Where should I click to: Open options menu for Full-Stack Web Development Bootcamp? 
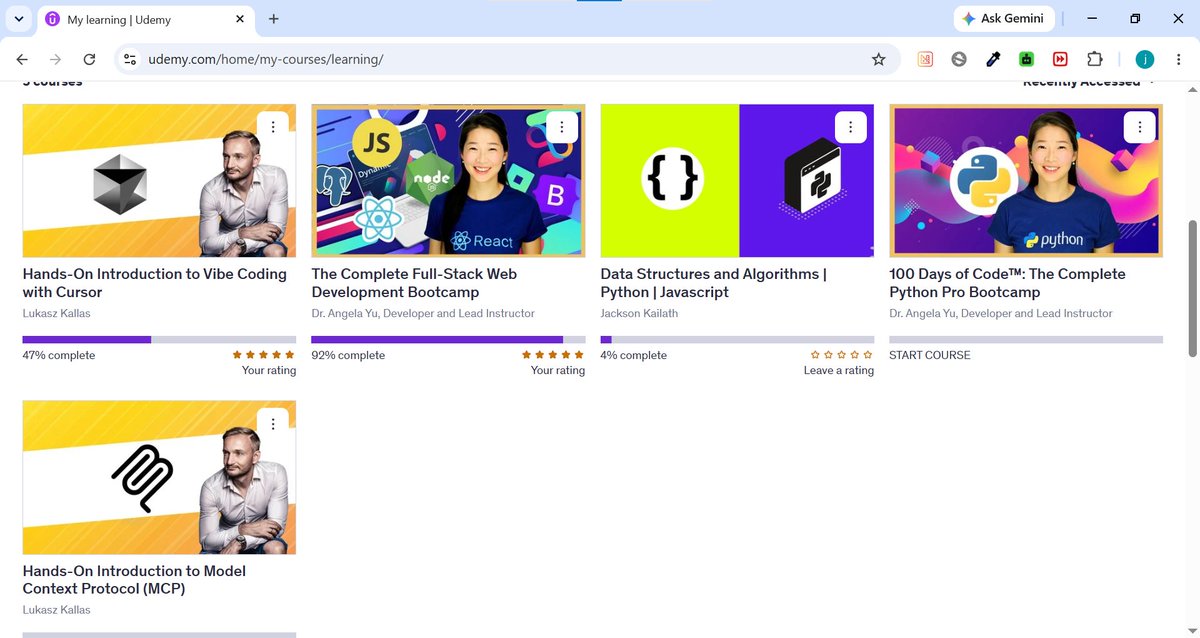click(x=562, y=127)
